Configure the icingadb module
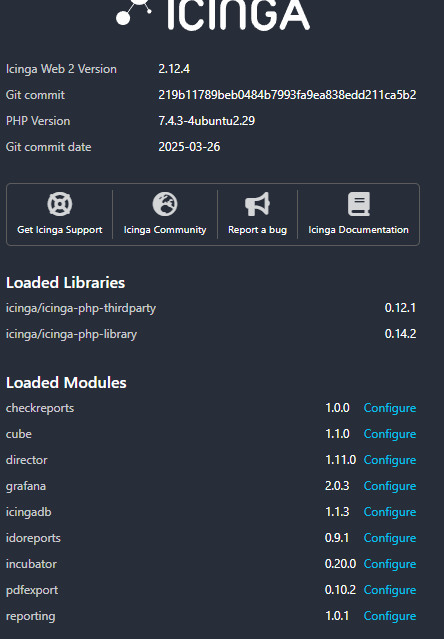Screen dimensions: 444x639 point(390,512)
